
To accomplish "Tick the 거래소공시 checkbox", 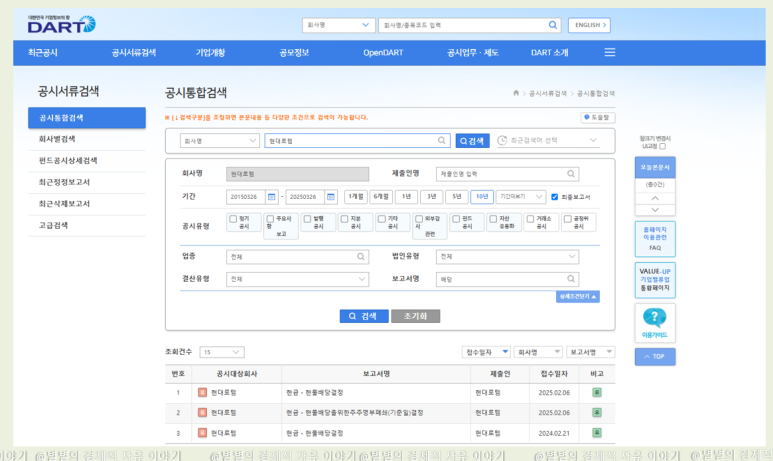I will 530,219.
